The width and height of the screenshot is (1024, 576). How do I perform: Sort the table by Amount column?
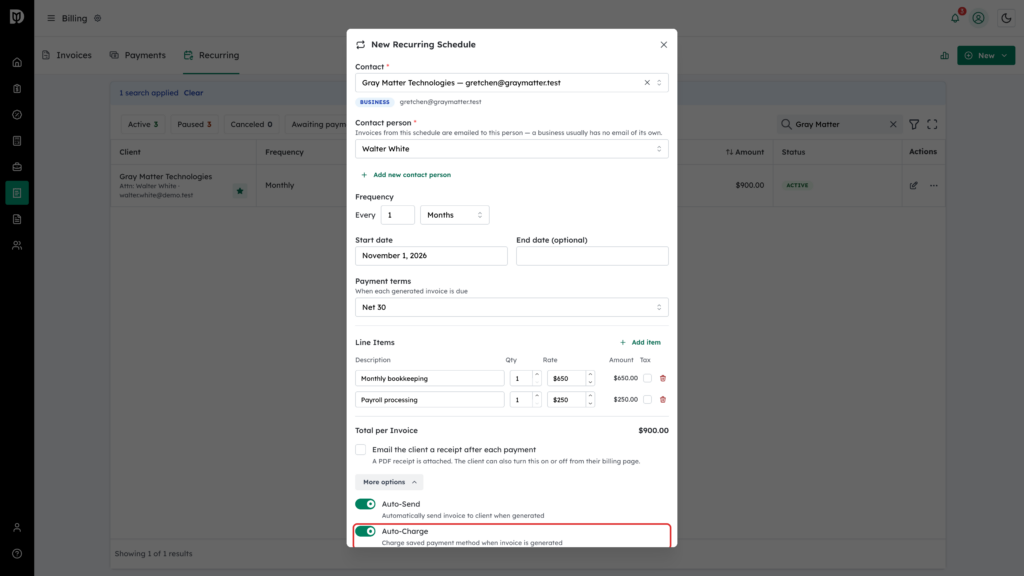pos(744,152)
